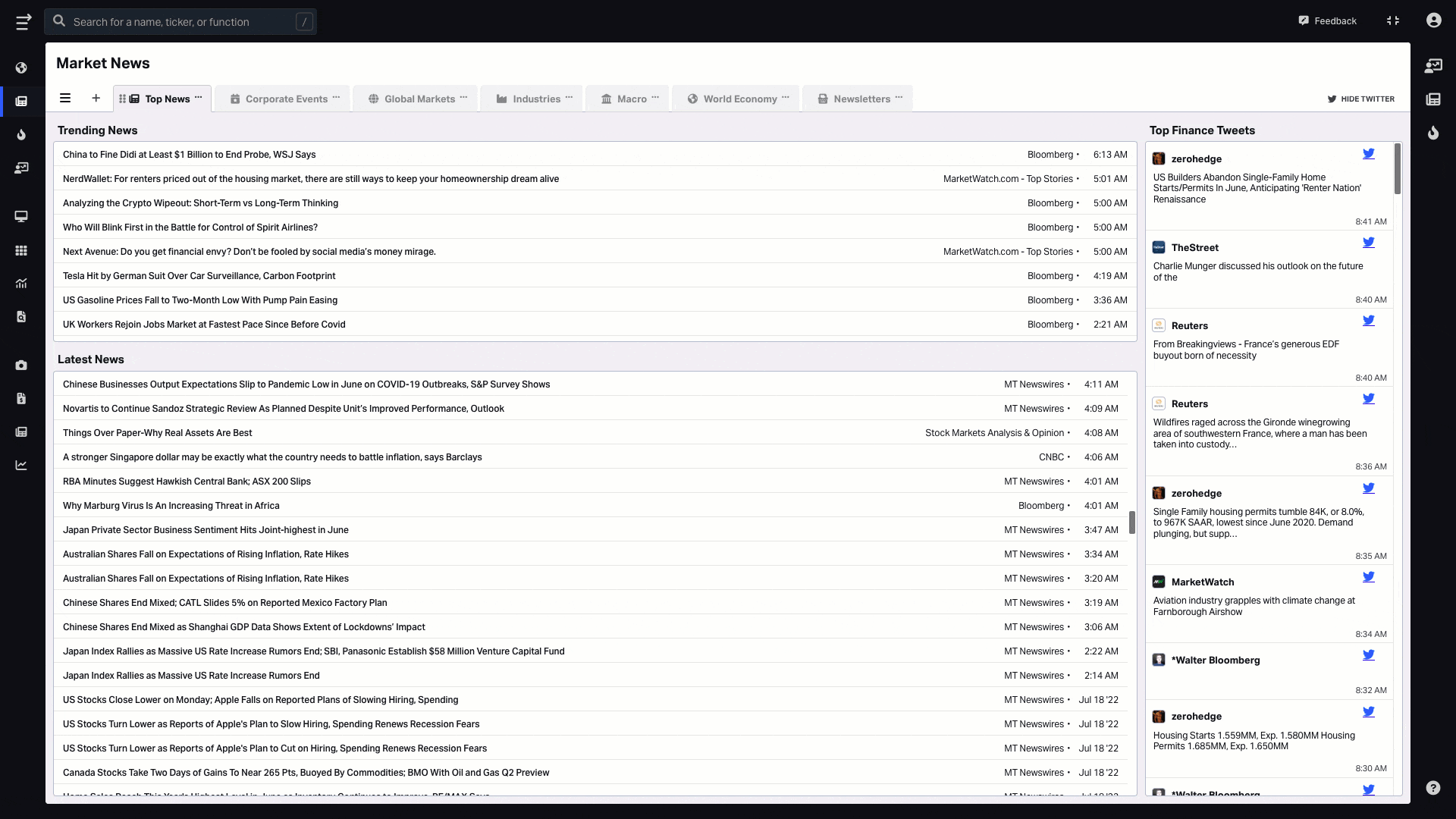Hide Twitter panel using HIDE TWITTER
Viewport: 1456px width, 819px height.
click(1361, 98)
